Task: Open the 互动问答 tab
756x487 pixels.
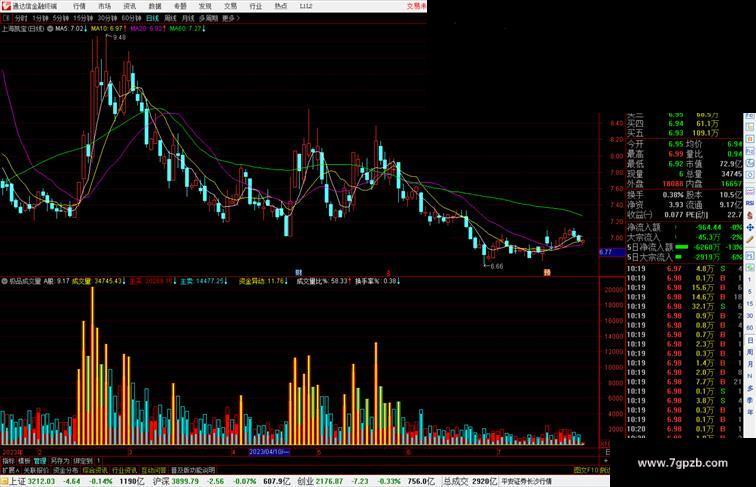Action: point(154,470)
